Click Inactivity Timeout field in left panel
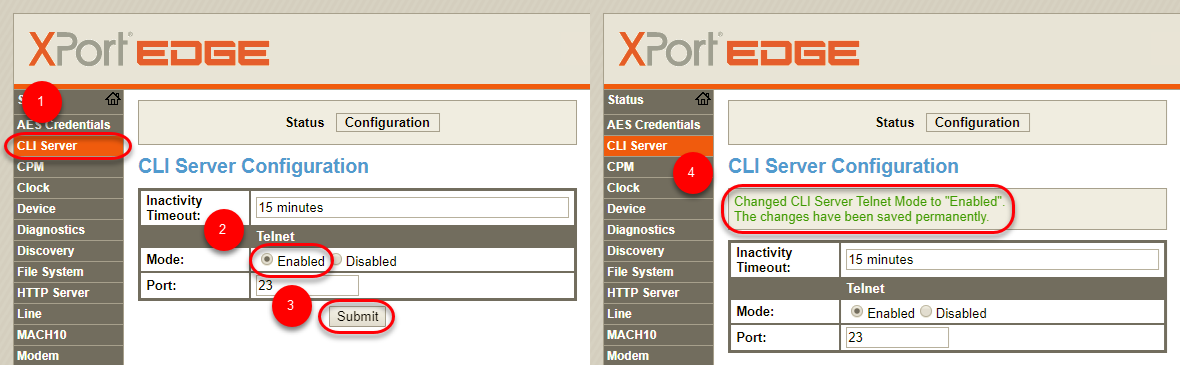 click(x=412, y=208)
